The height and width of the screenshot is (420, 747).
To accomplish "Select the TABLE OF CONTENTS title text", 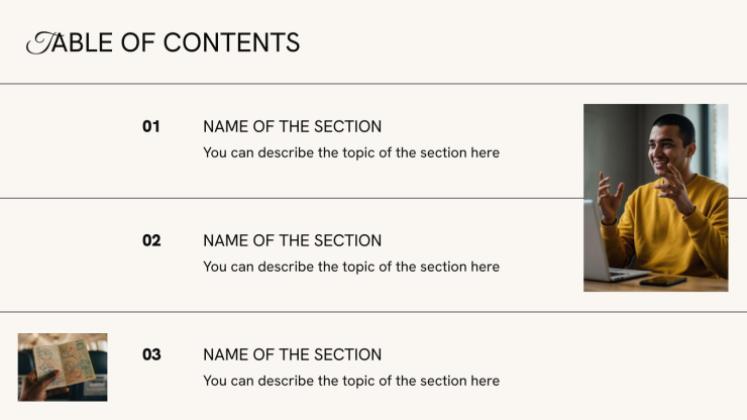I will pos(163,43).
